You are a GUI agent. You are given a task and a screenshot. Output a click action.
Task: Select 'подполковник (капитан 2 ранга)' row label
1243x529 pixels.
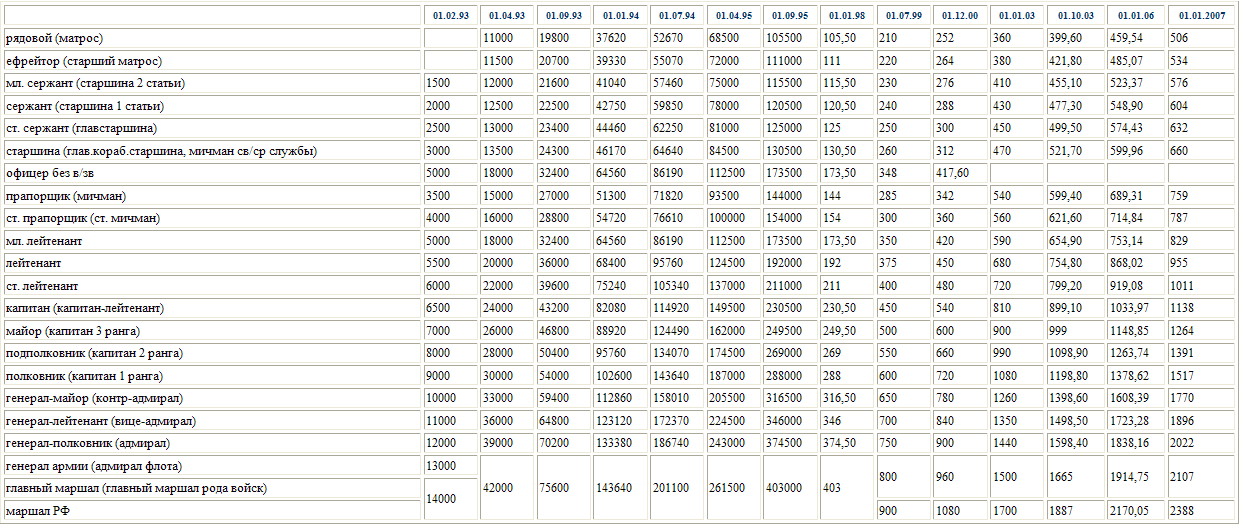pos(92,353)
